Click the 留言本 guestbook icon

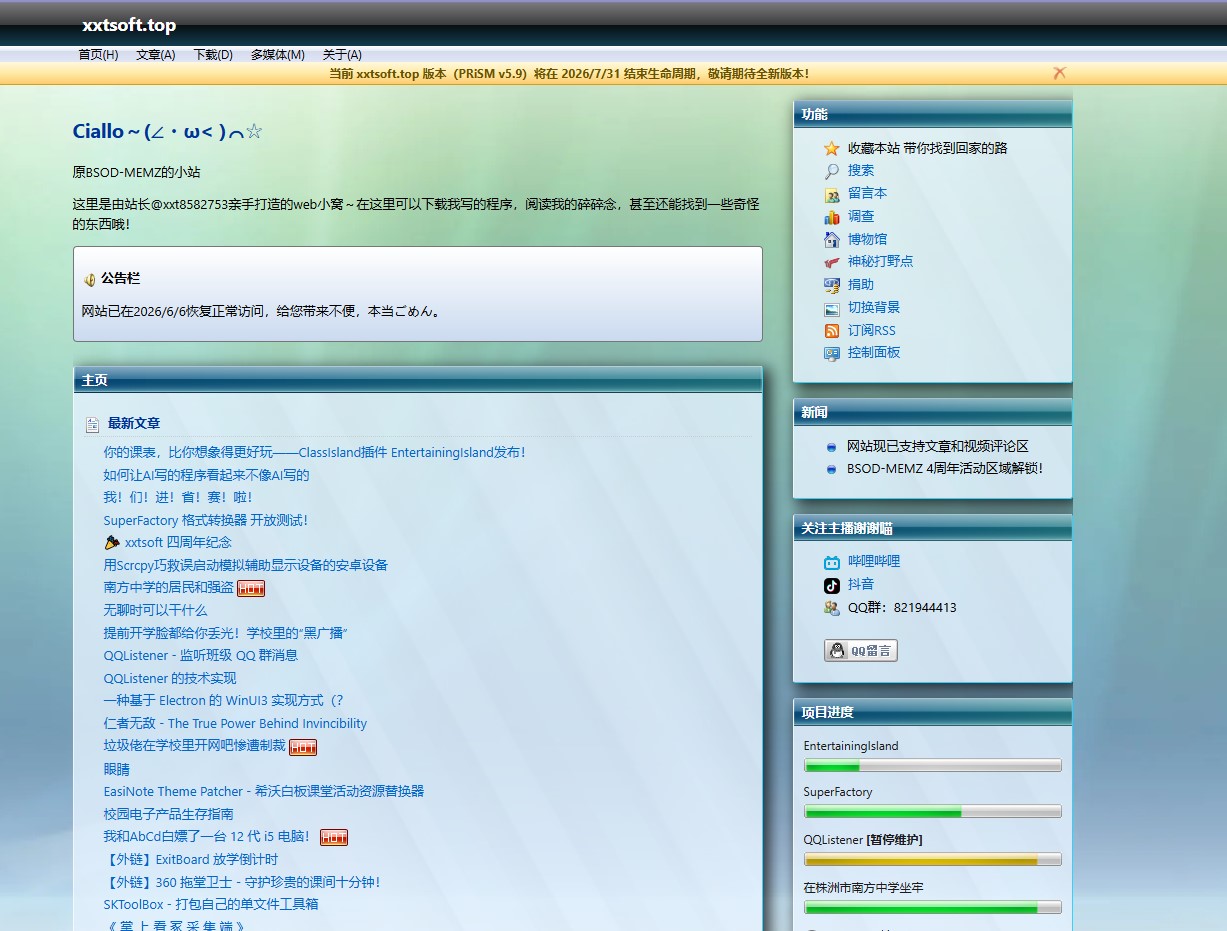coord(832,194)
